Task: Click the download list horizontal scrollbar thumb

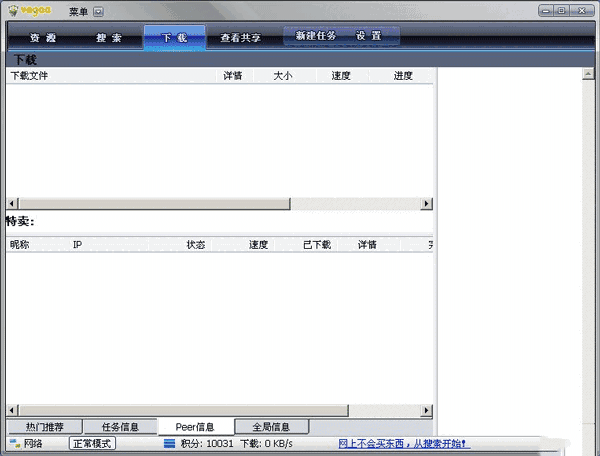Action: click(155, 204)
